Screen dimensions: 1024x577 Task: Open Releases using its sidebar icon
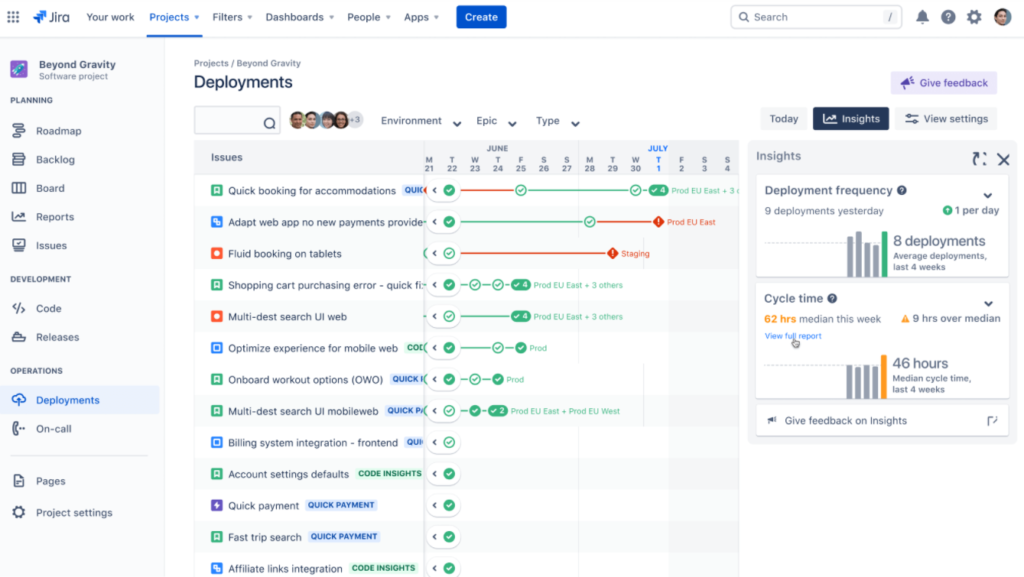point(20,337)
